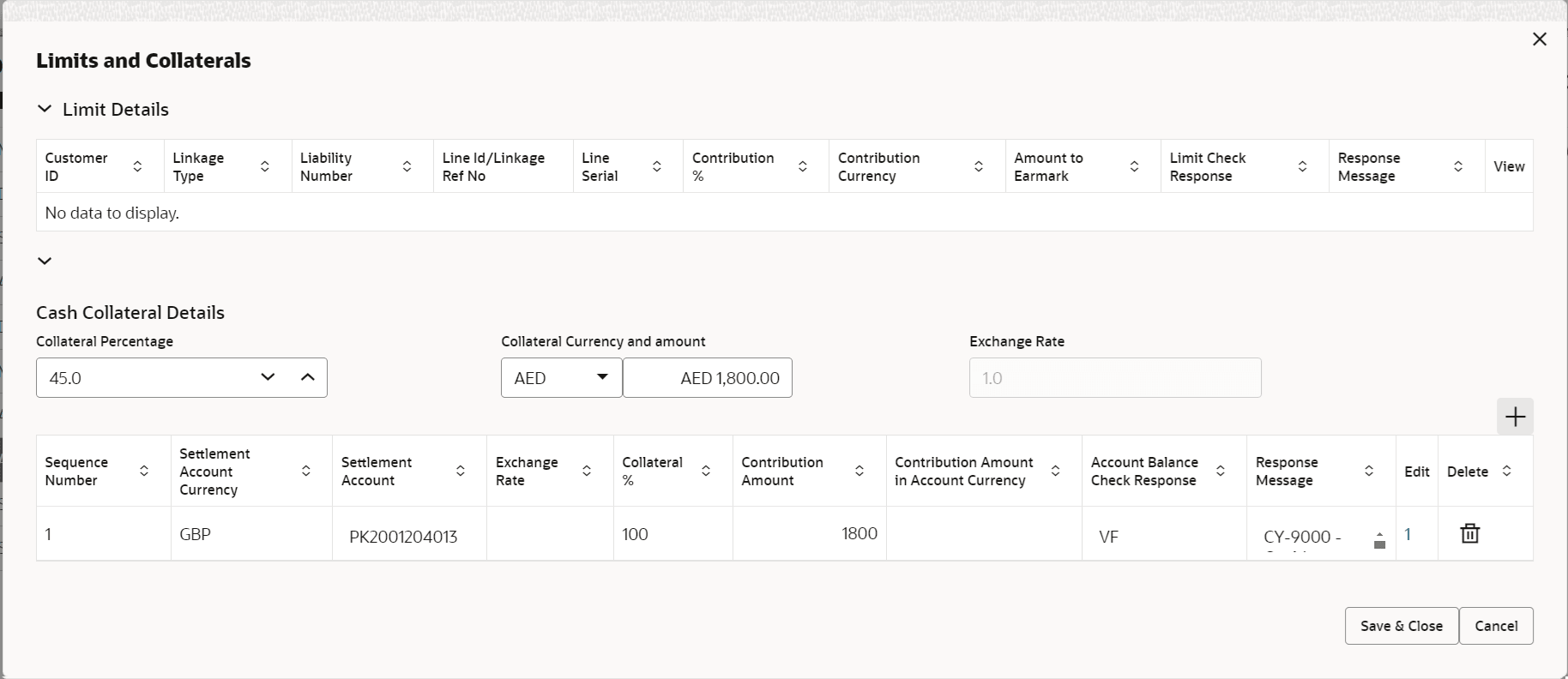Viewport: 1568px width, 679px height.
Task: Sort by Liability Number column
Action: click(x=407, y=166)
